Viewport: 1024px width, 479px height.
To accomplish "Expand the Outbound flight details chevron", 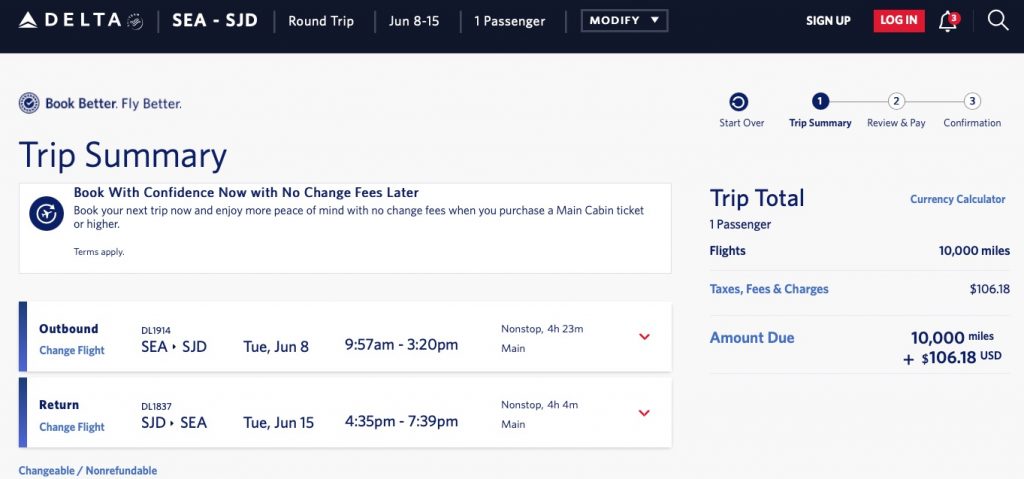I will 644,337.
